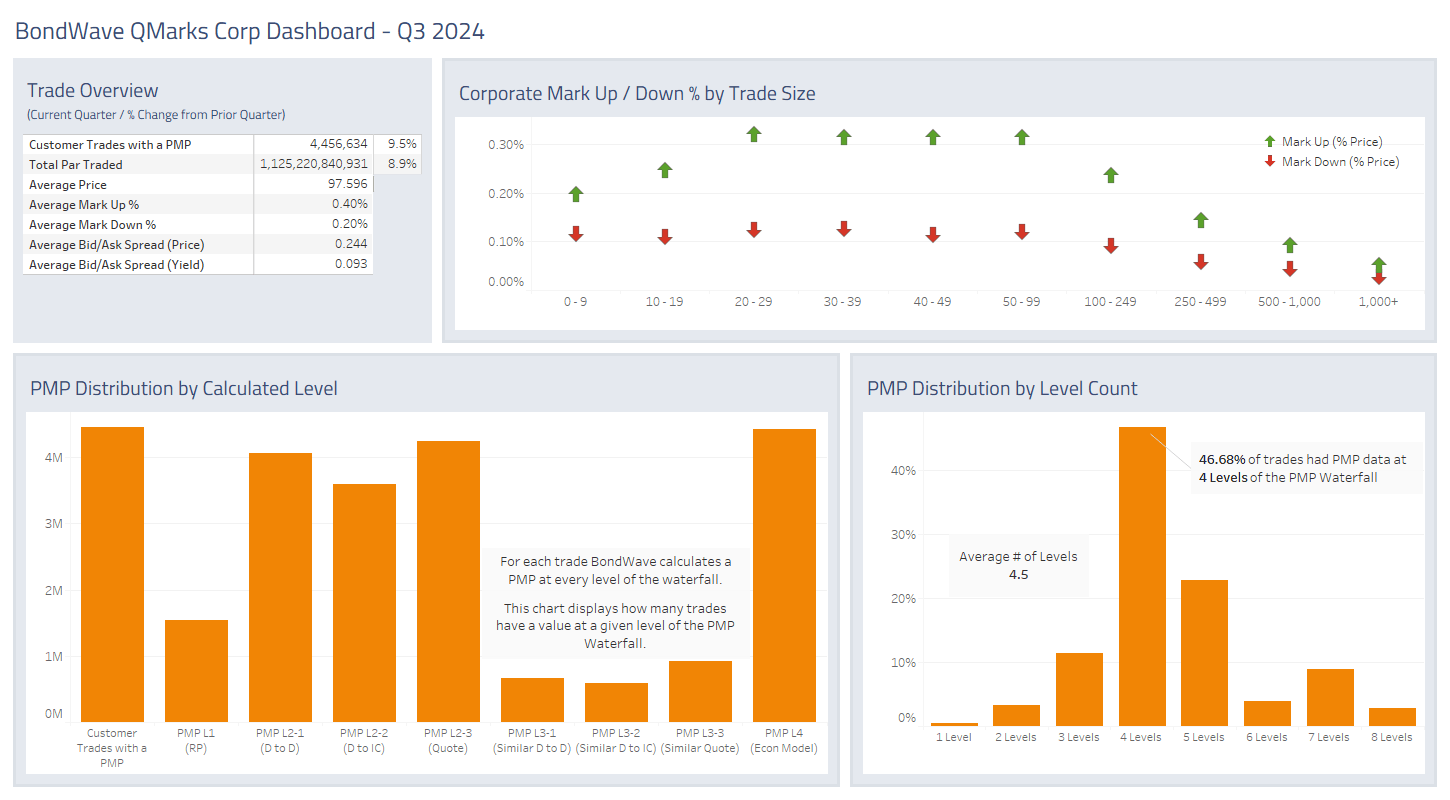Select the PMP Distribution by Level Count title
Image resolution: width=1450 pixels, height=800 pixels.
[1002, 389]
